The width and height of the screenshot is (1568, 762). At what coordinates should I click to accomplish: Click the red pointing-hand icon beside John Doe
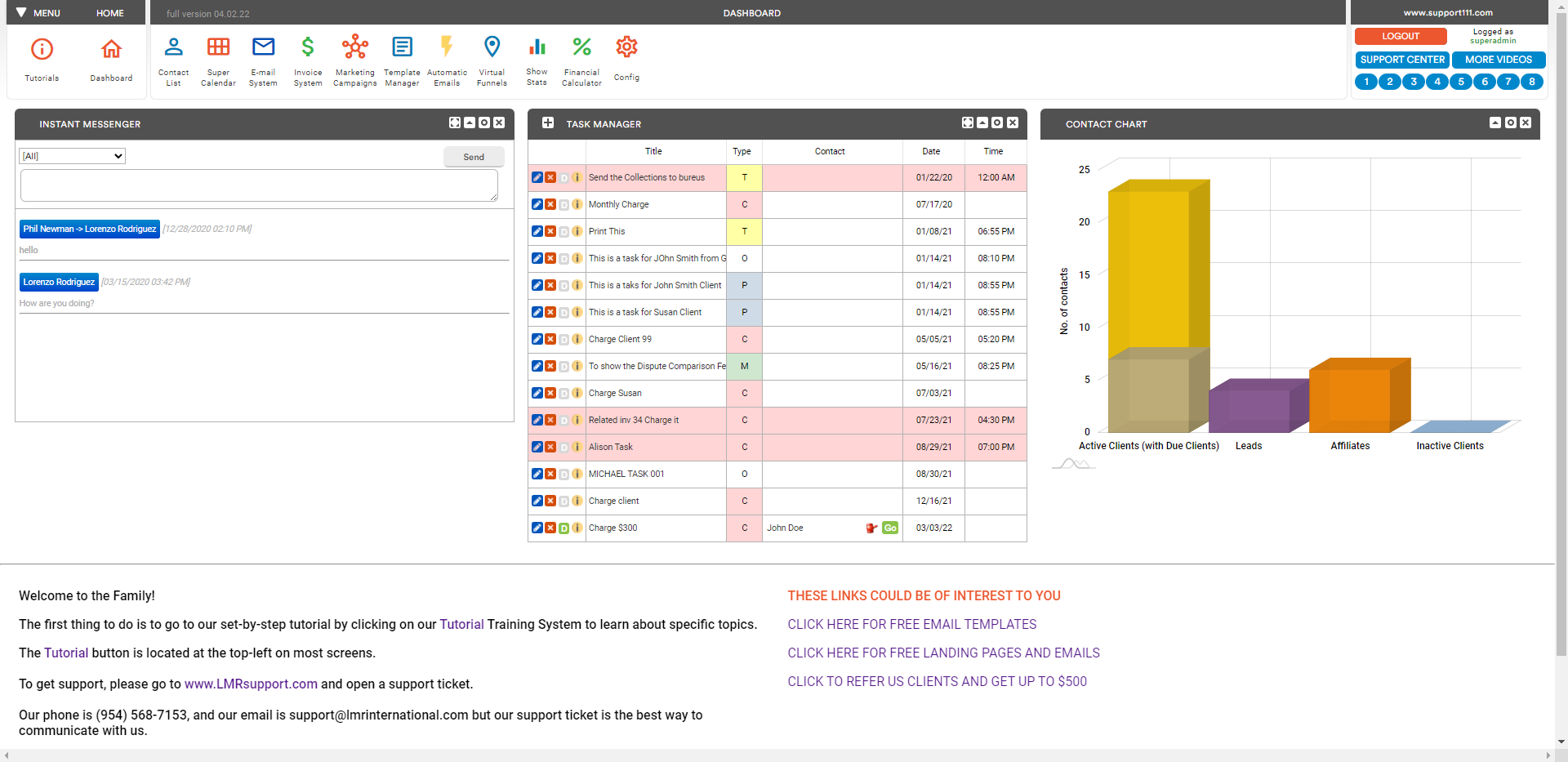(871, 528)
